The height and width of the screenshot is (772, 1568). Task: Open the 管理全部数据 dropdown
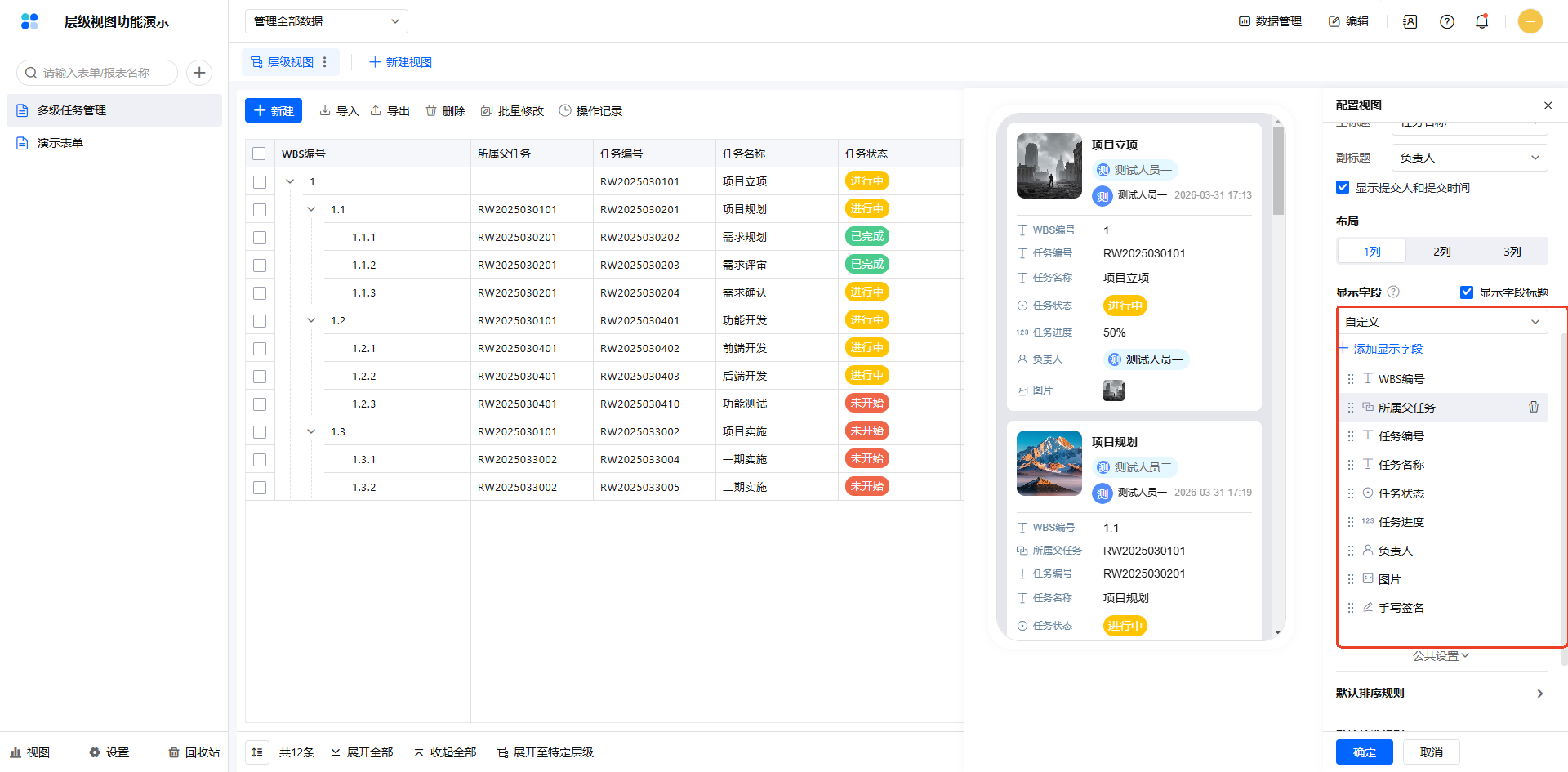(x=326, y=21)
